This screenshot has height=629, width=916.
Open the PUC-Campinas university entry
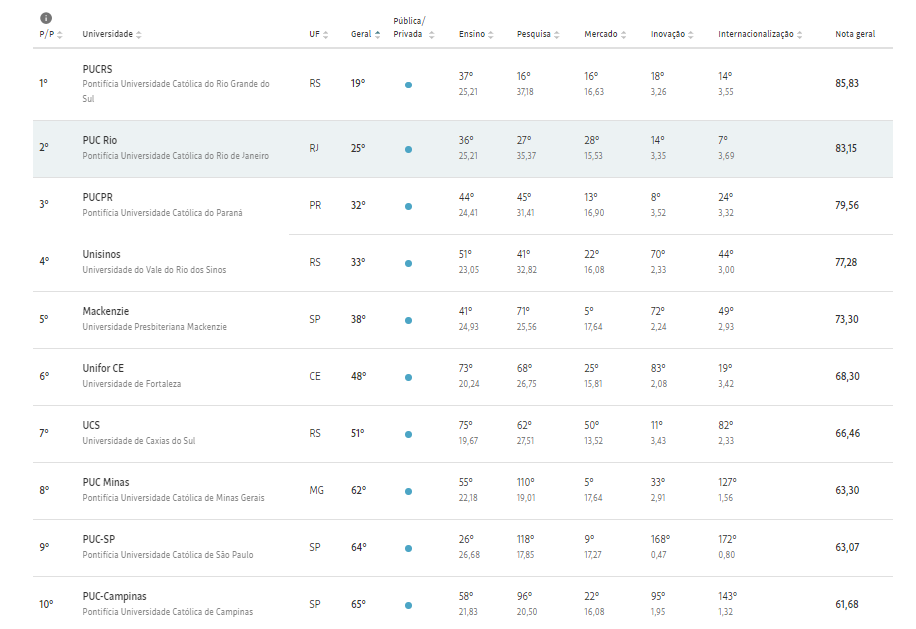point(114,596)
